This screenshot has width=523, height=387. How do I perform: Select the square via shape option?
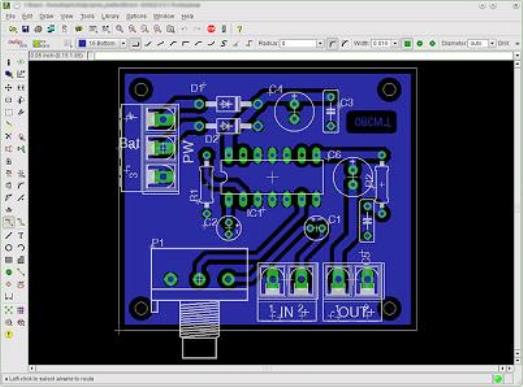[x=407, y=44]
